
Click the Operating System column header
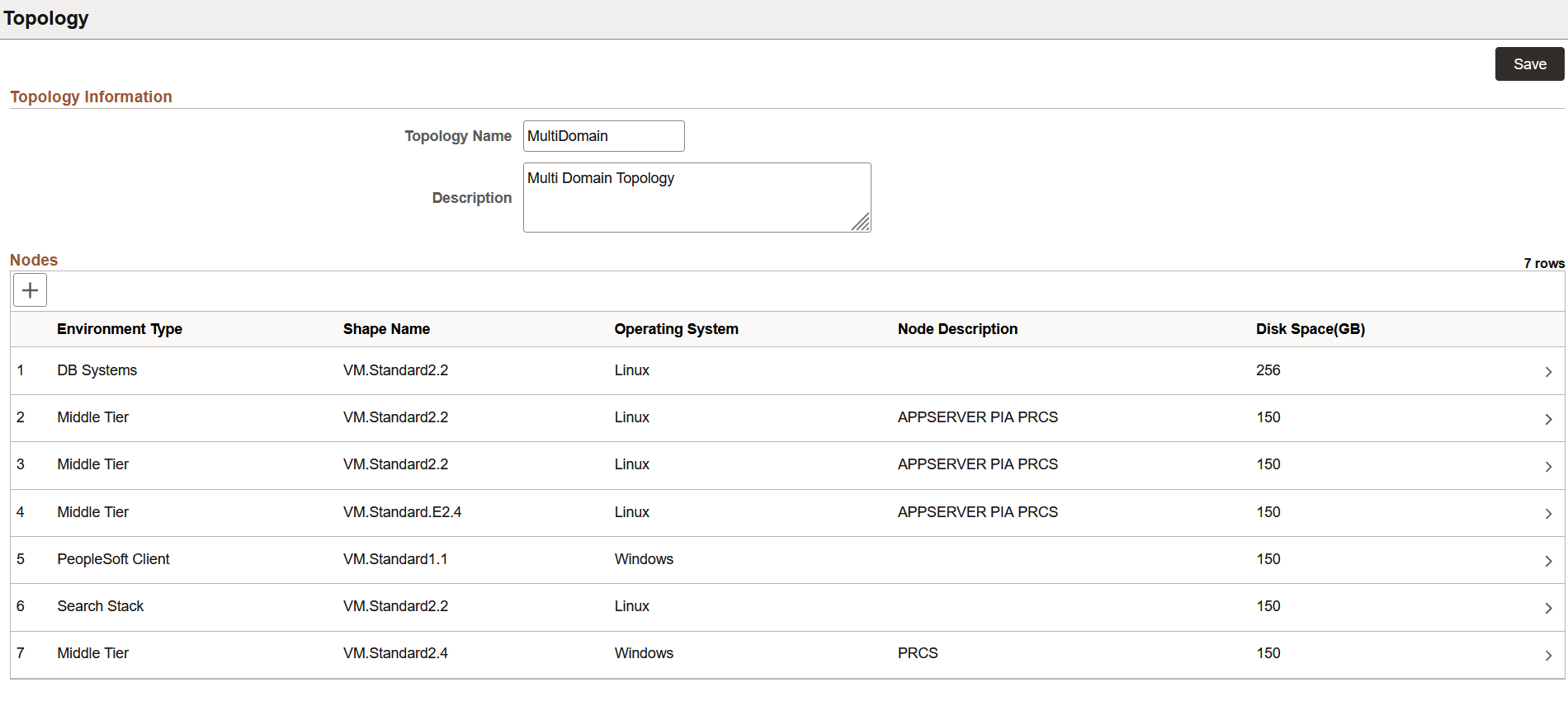676,329
